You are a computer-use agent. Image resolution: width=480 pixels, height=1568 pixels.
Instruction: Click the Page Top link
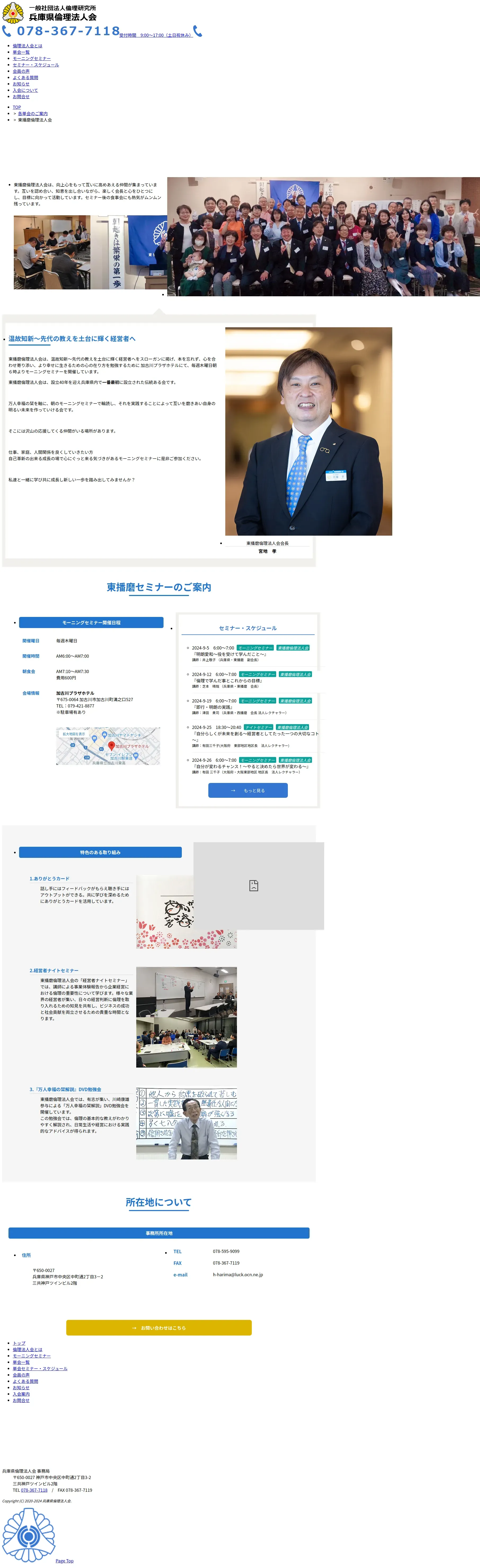click(x=65, y=1561)
